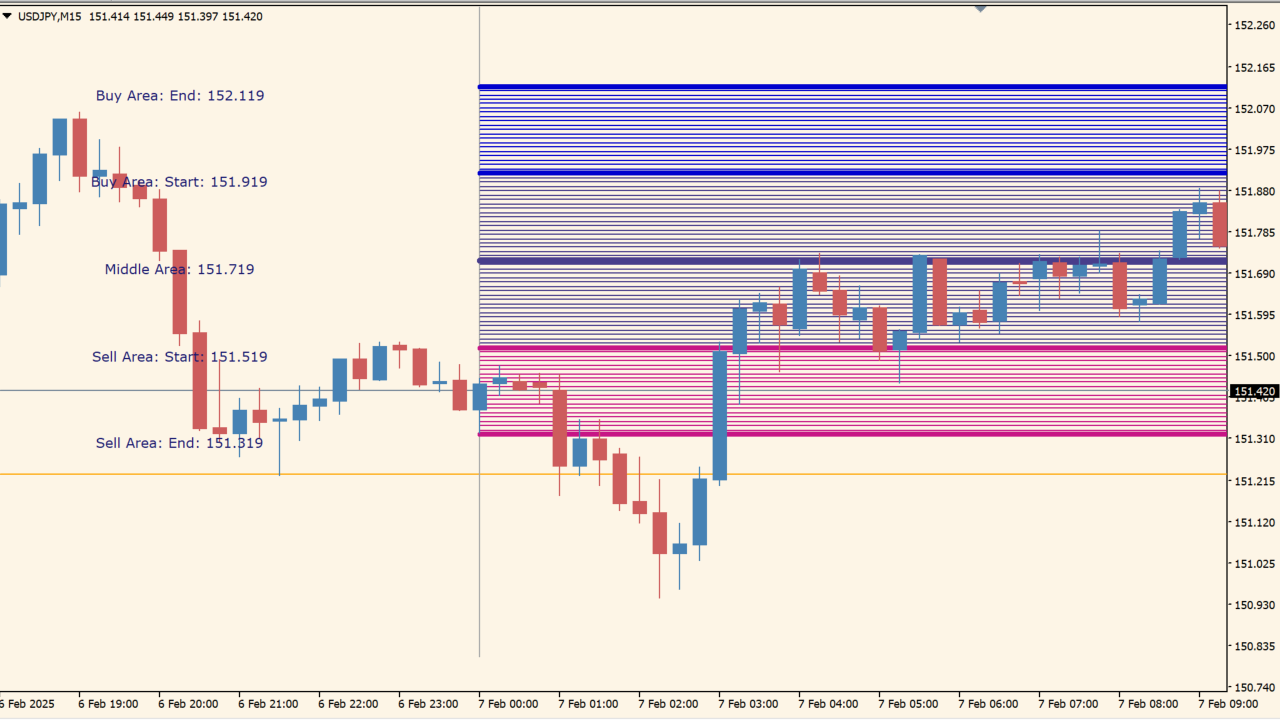Click the 150.835 price scale value
This screenshot has width=1280, height=720.
tap(1255, 646)
